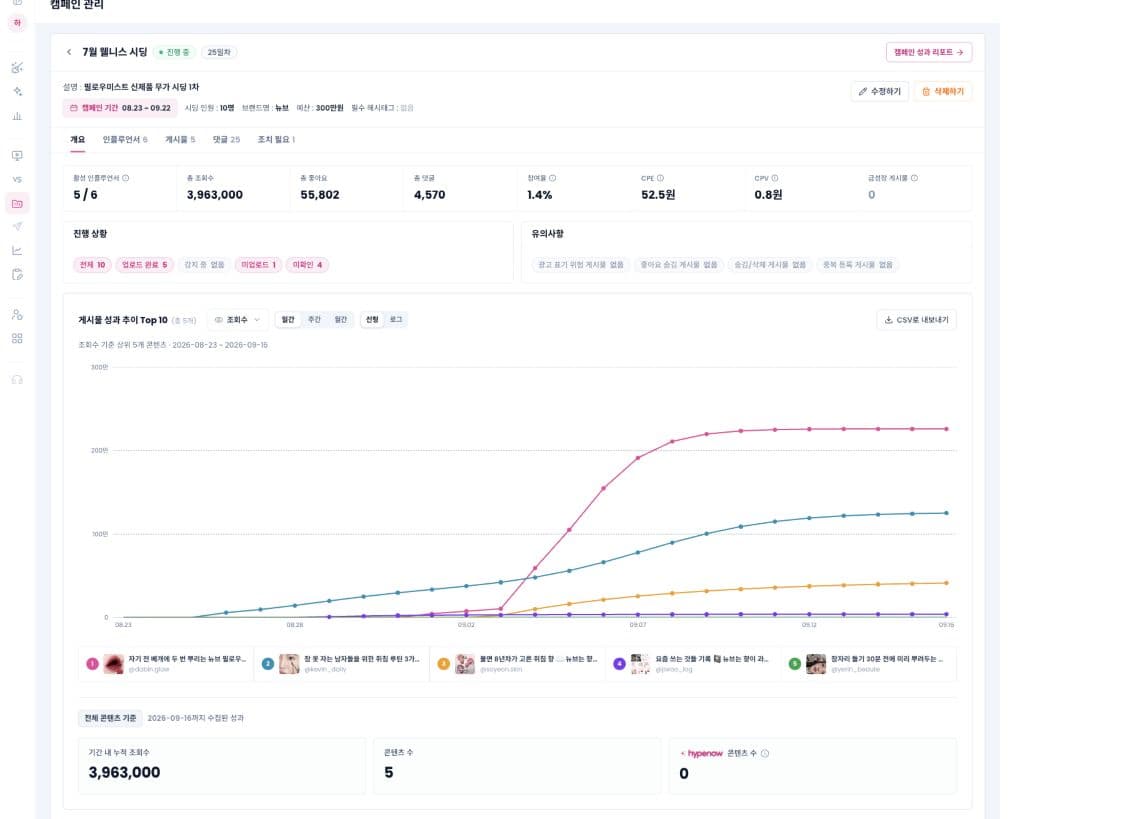
Task: Open the thumbnail of the third-ranked post
Action: (465, 664)
